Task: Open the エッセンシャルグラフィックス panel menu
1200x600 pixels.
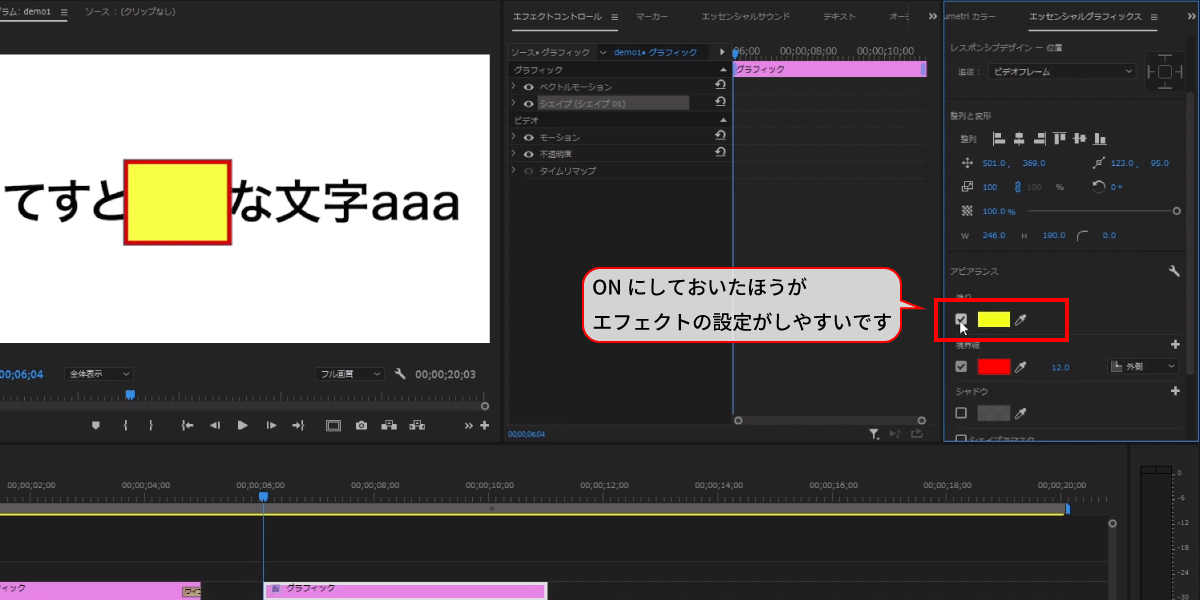Action: pyautogui.click(x=1153, y=17)
